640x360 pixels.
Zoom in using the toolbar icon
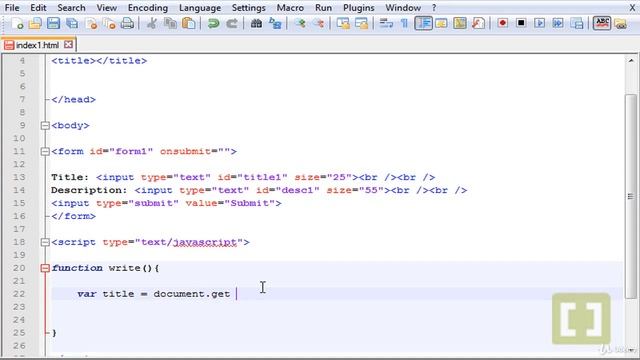pos(300,23)
